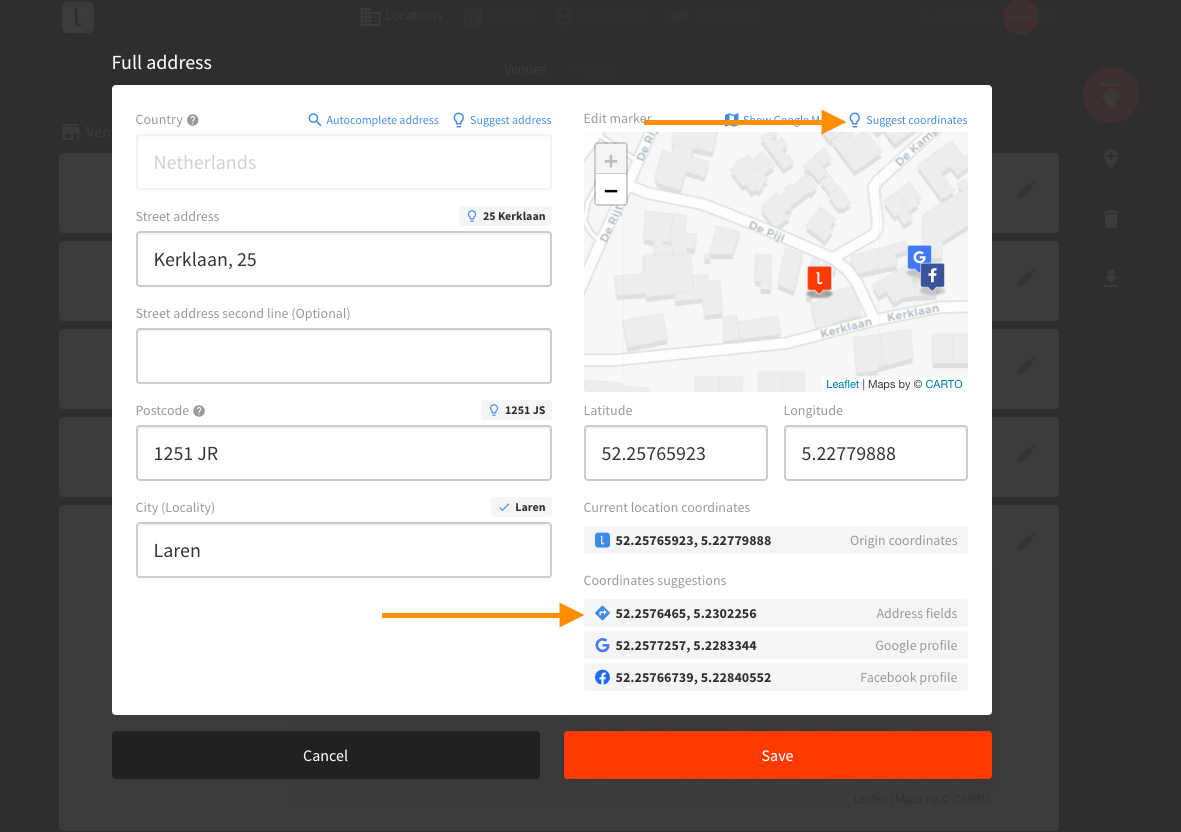The width and height of the screenshot is (1181, 832).
Task: Click the dimmed trash icon on the background page
Action: [x=1111, y=219]
